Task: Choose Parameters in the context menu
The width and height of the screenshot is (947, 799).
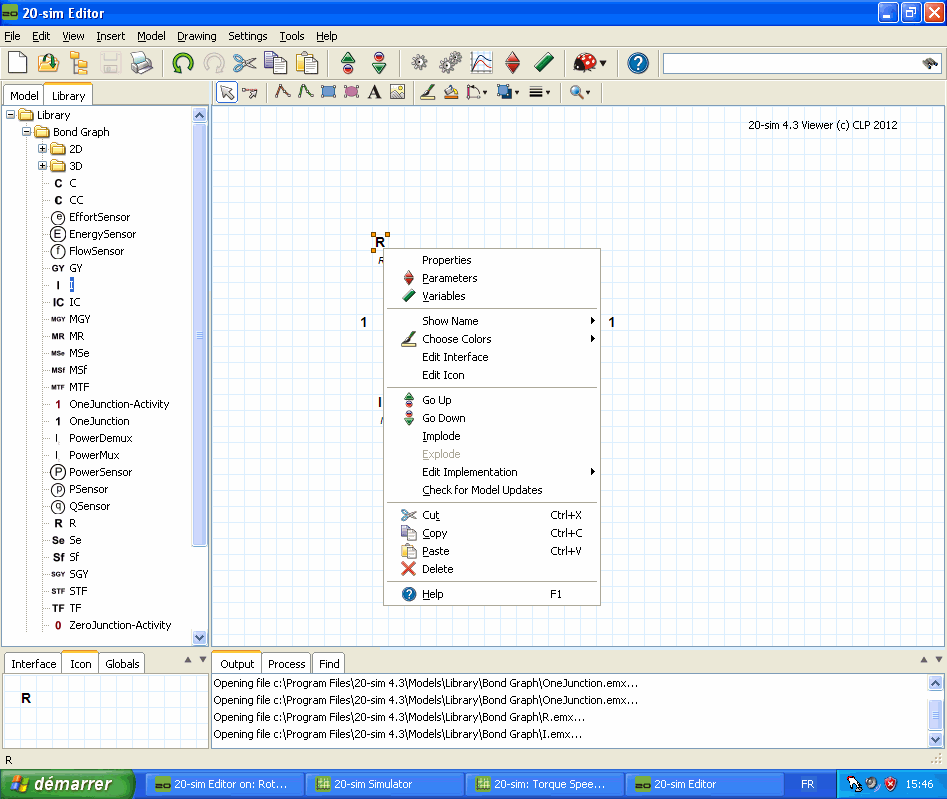Action: pos(492,278)
